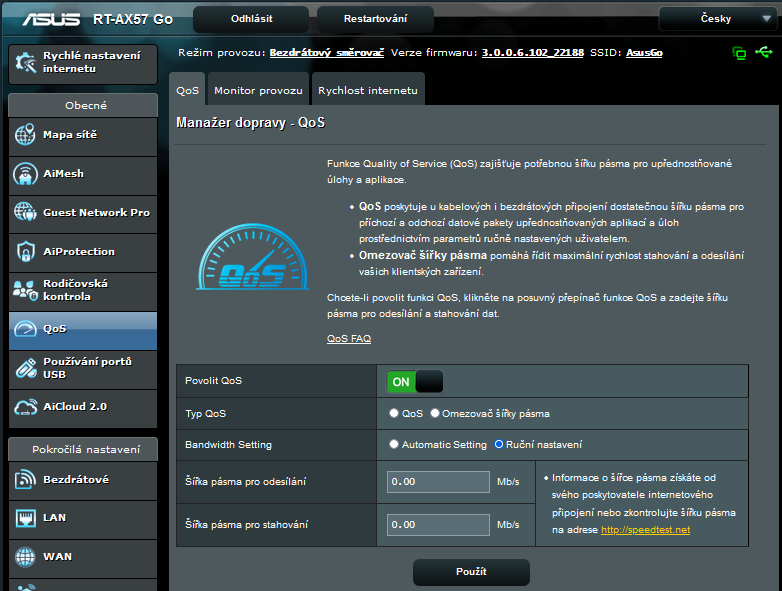782x591 pixels.
Task: Open Guest Network Pro icon
Action: pos(26,213)
